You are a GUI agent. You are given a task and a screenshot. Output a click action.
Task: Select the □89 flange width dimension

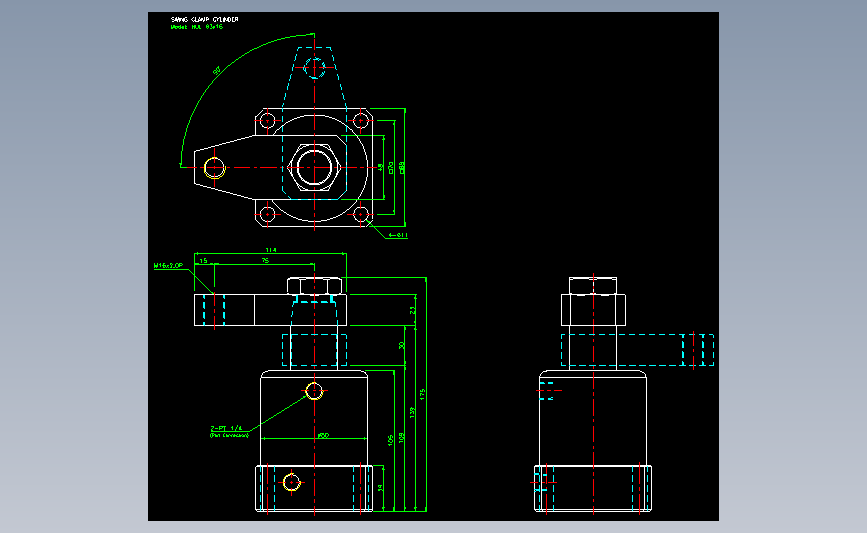(401, 168)
